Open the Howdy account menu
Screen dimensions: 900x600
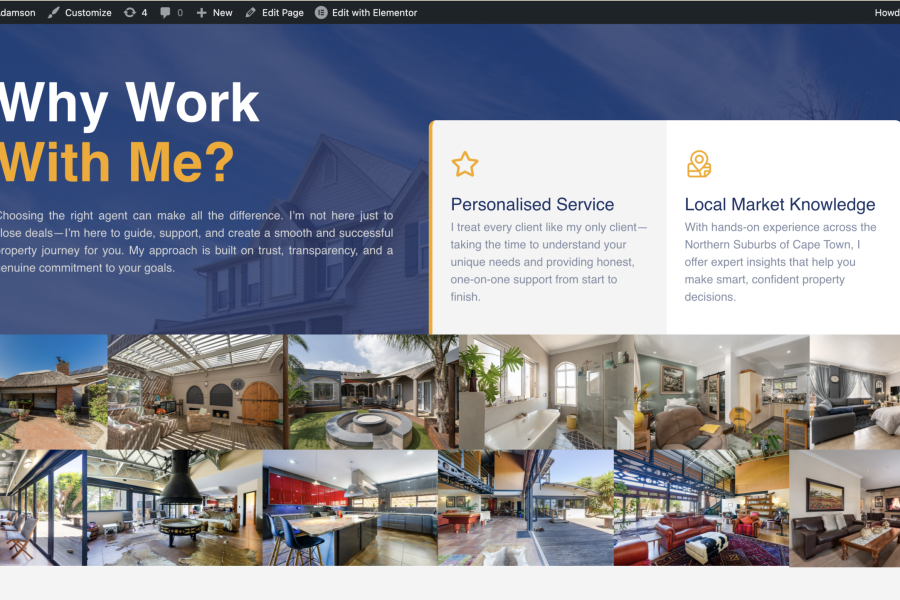(x=886, y=13)
